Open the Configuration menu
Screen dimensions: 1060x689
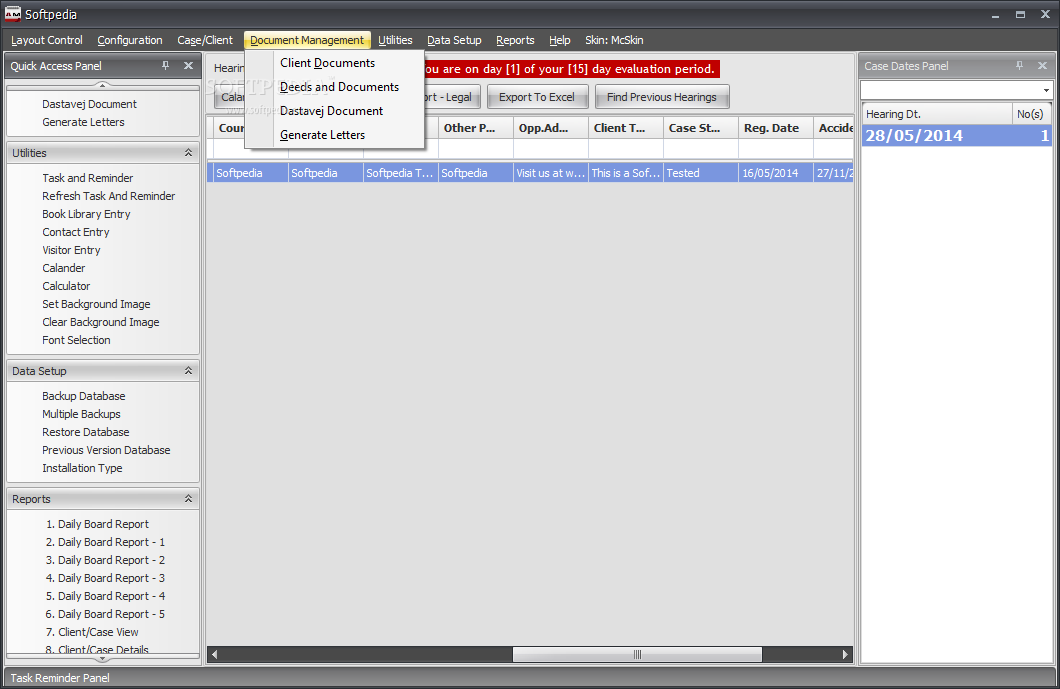pyautogui.click(x=130, y=40)
